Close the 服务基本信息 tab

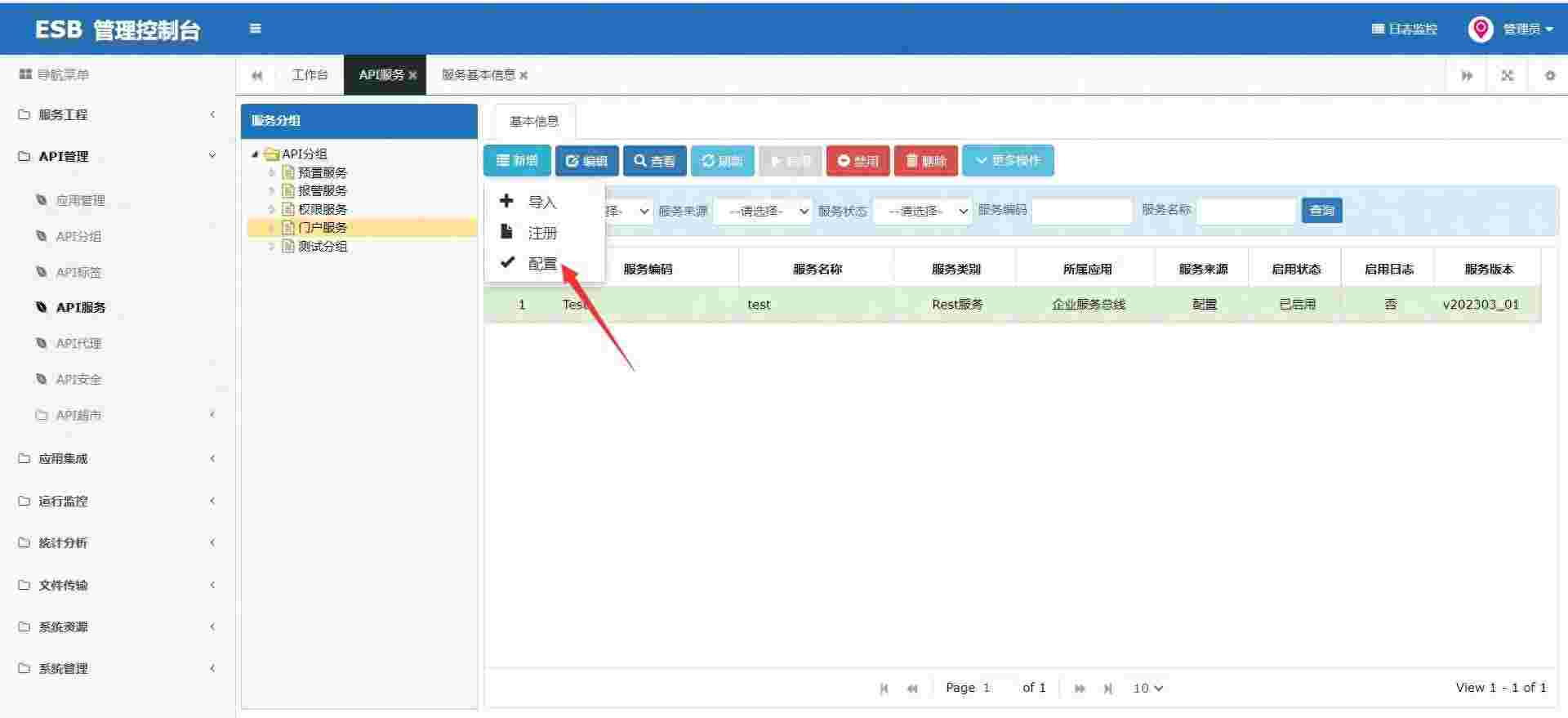coord(523,75)
